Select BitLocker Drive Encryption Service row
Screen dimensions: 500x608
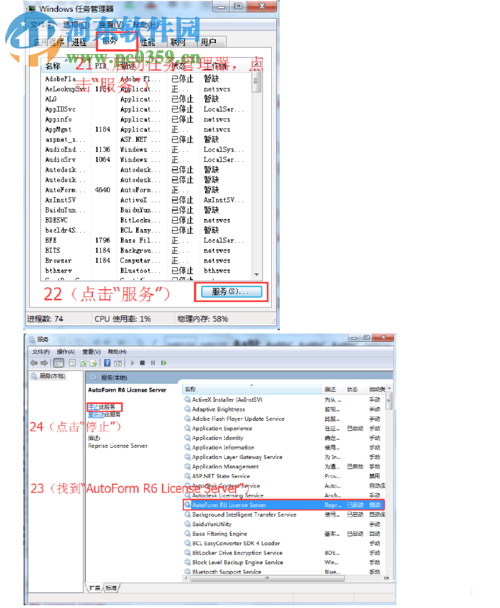[283, 552]
